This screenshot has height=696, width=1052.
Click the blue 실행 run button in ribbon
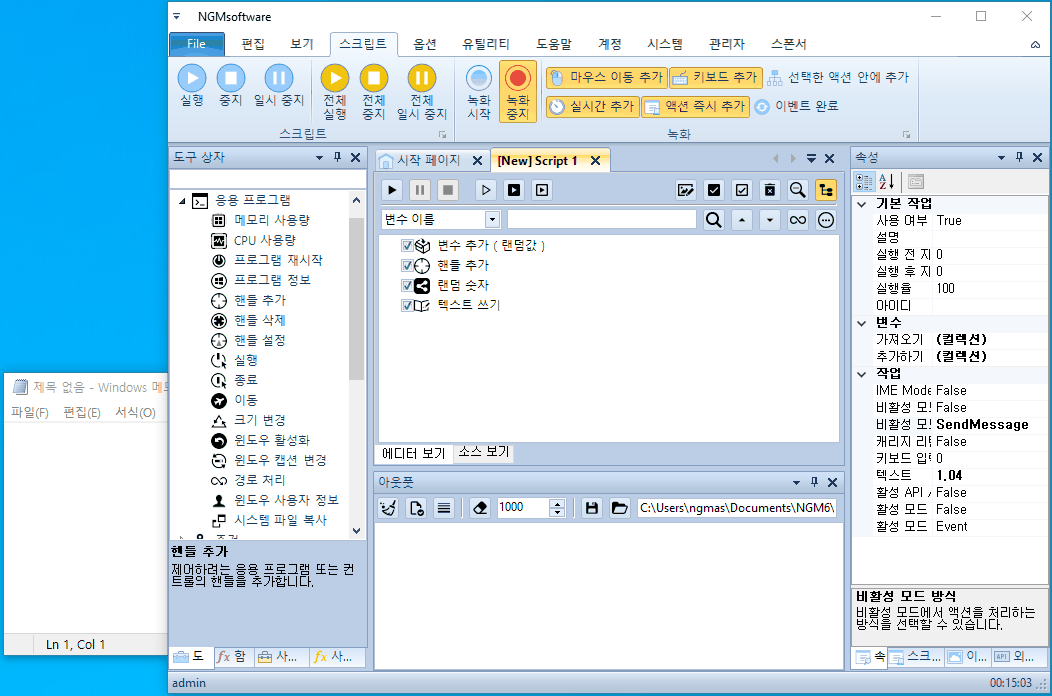(x=192, y=85)
